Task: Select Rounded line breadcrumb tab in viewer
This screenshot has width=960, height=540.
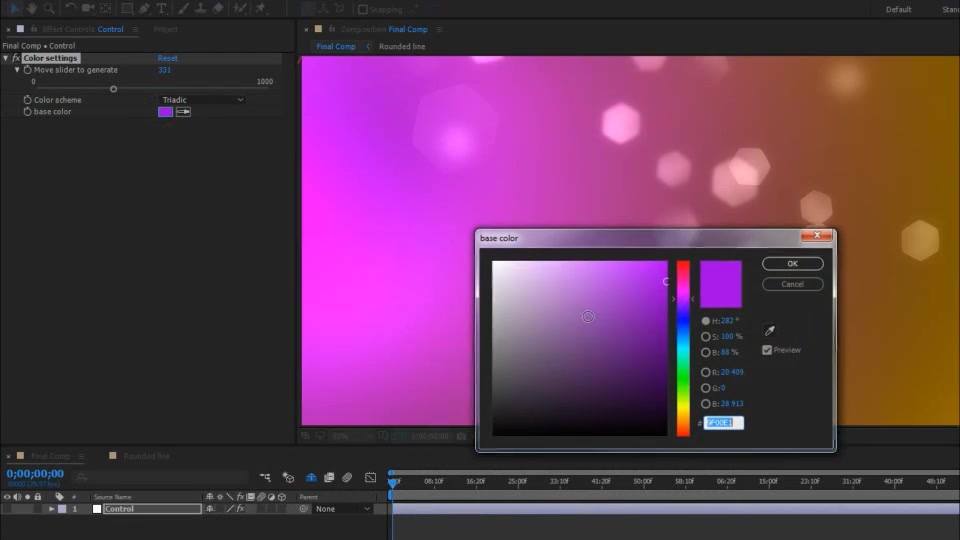Action: (402, 47)
